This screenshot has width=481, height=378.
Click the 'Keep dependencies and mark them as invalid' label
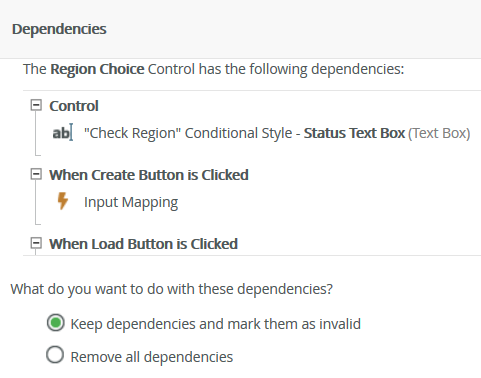[216, 324]
